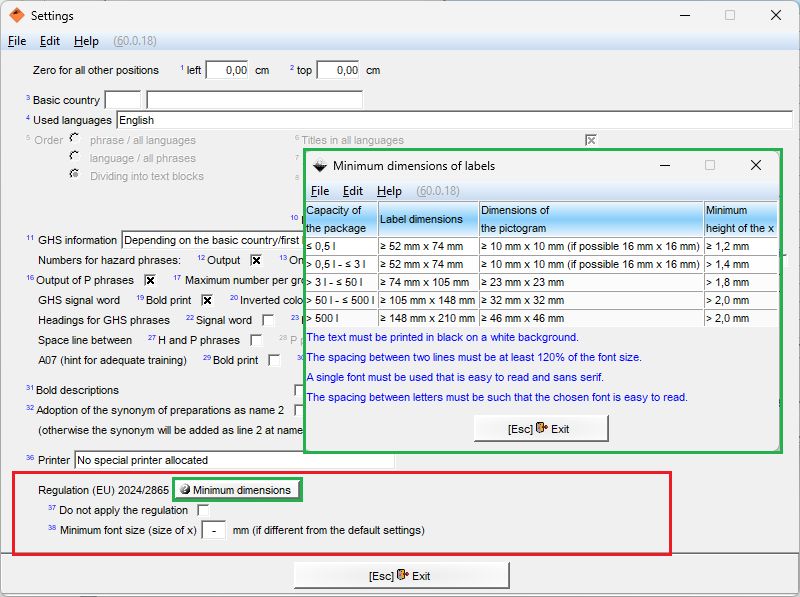The image size is (800, 597).
Task: Select Dividing into text blocks option
Action: click(74, 174)
